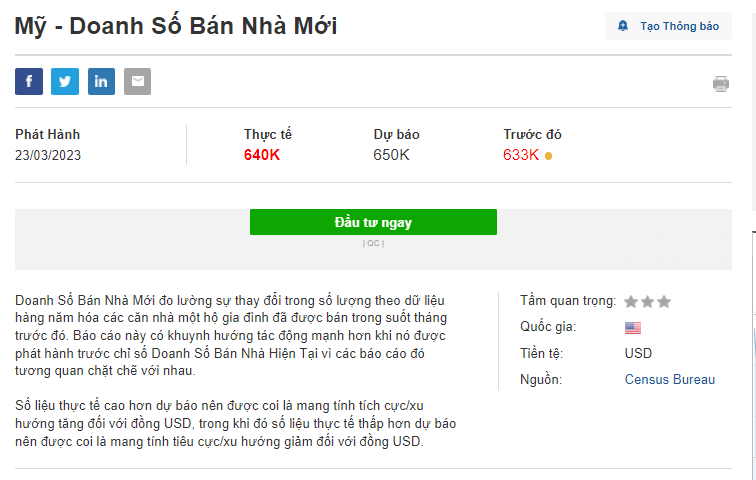Click the United States flag icon
Image resolution: width=756 pixels, height=480 pixels.
[x=633, y=327]
